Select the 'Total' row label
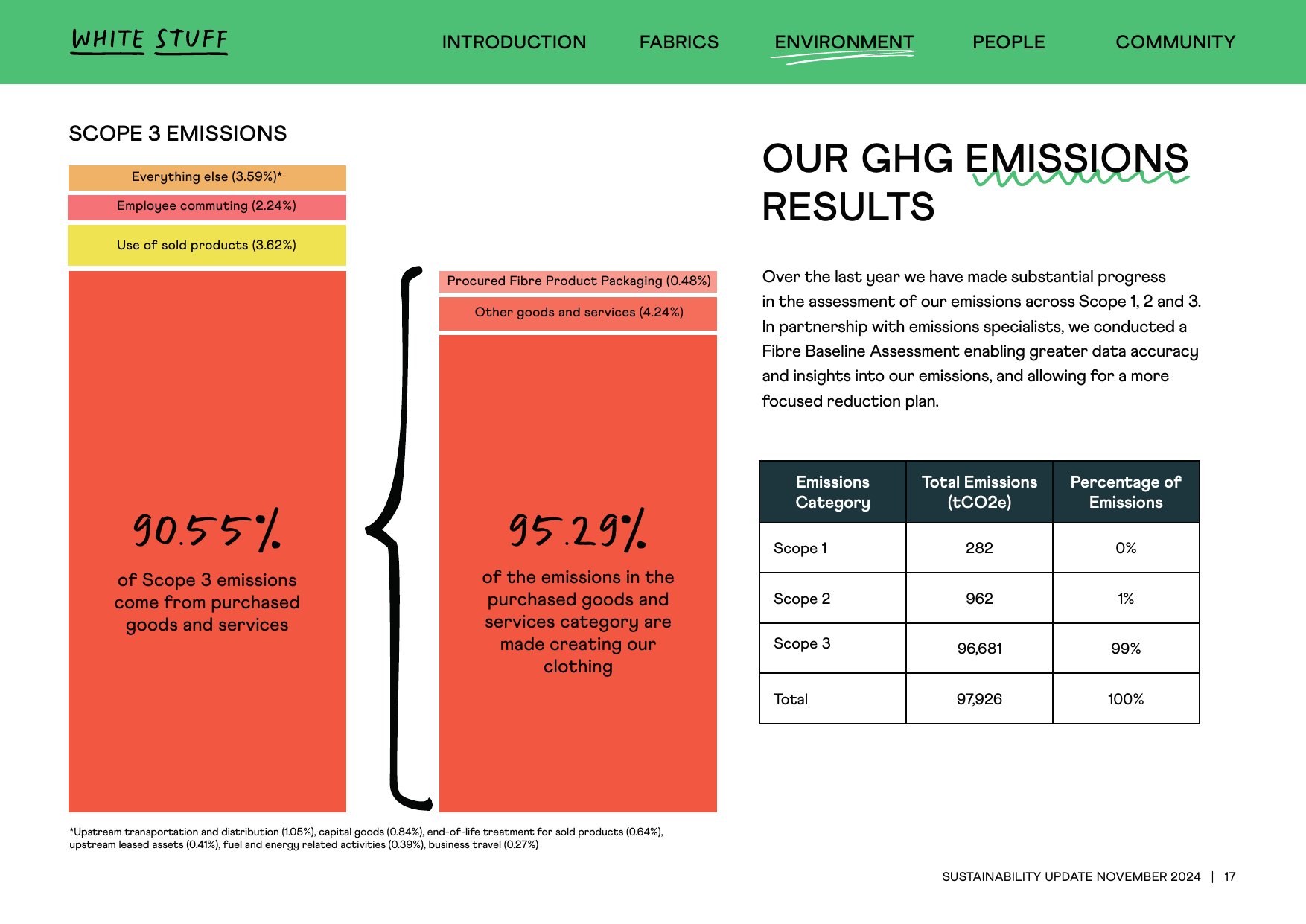This screenshot has width=1306, height=924. click(x=791, y=700)
